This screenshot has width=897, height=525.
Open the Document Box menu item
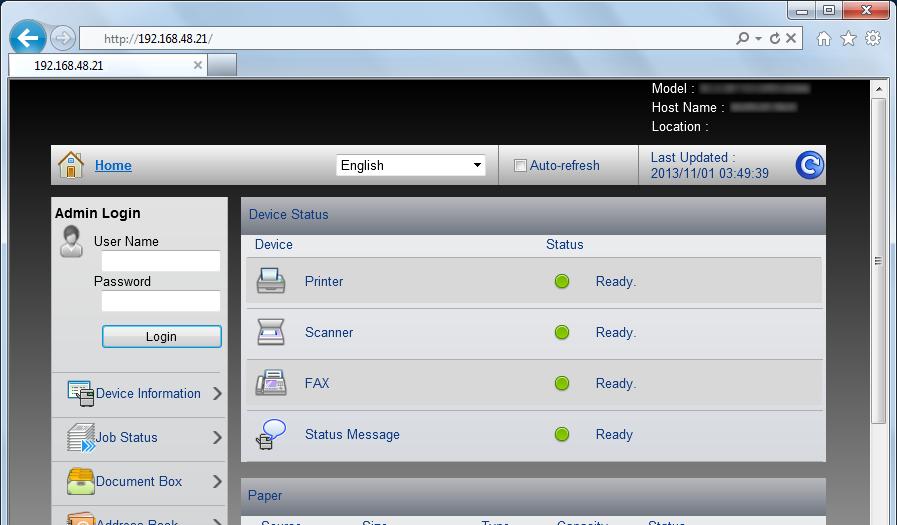click(x=139, y=482)
